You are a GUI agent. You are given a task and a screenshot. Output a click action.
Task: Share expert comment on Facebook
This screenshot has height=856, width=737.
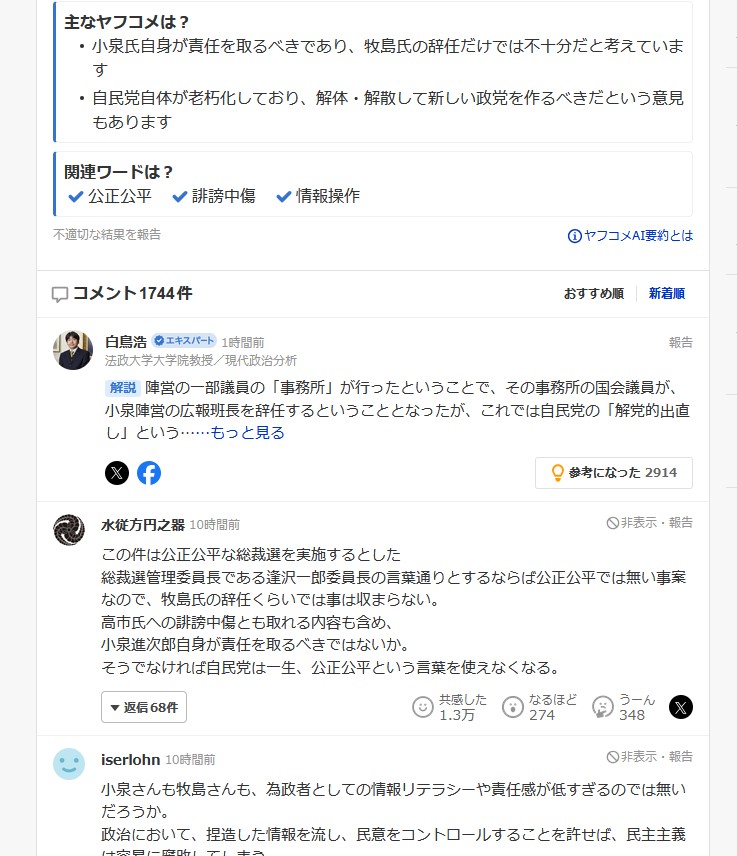149,473
